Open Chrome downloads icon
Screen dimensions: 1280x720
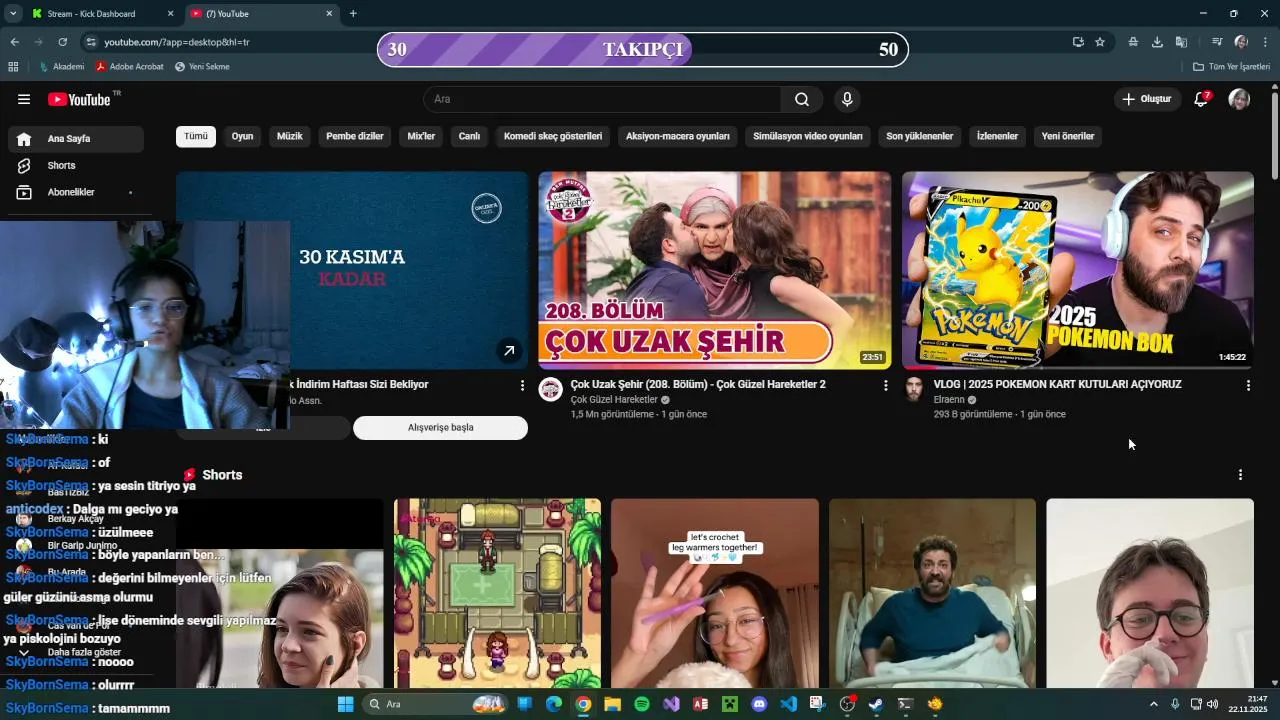(x=1157, y=42)
